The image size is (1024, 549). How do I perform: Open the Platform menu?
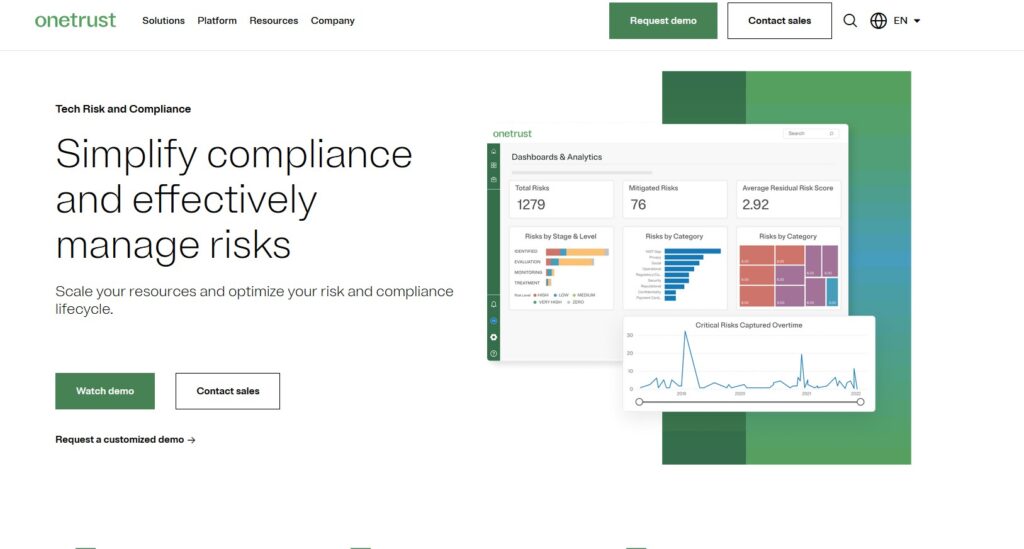tap(217, 20)
